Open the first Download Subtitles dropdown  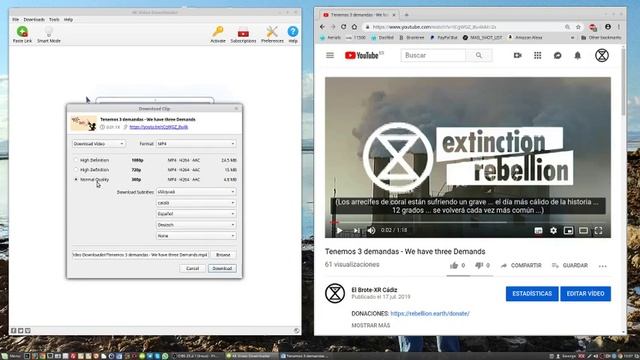point(196,192)
